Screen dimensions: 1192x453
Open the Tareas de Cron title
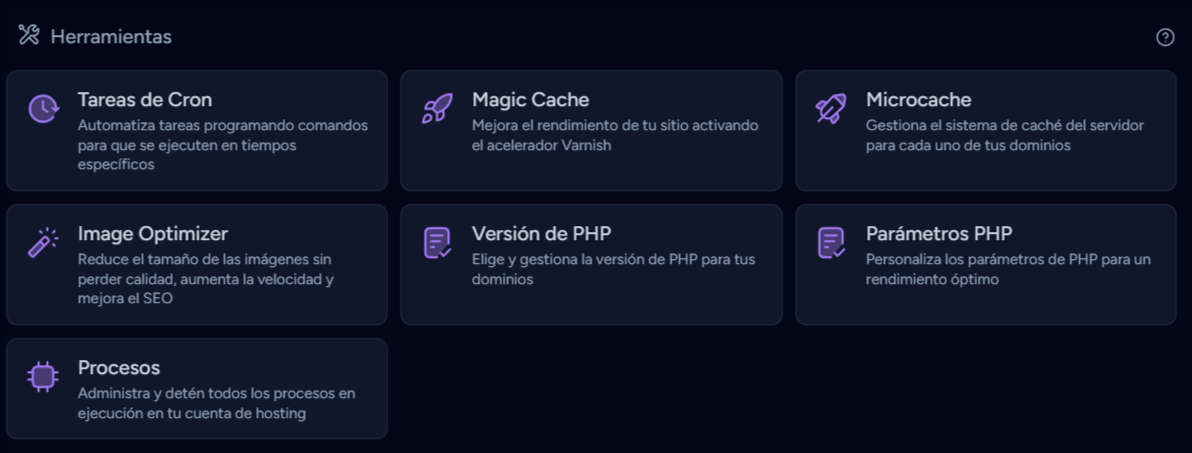(145, 100)
